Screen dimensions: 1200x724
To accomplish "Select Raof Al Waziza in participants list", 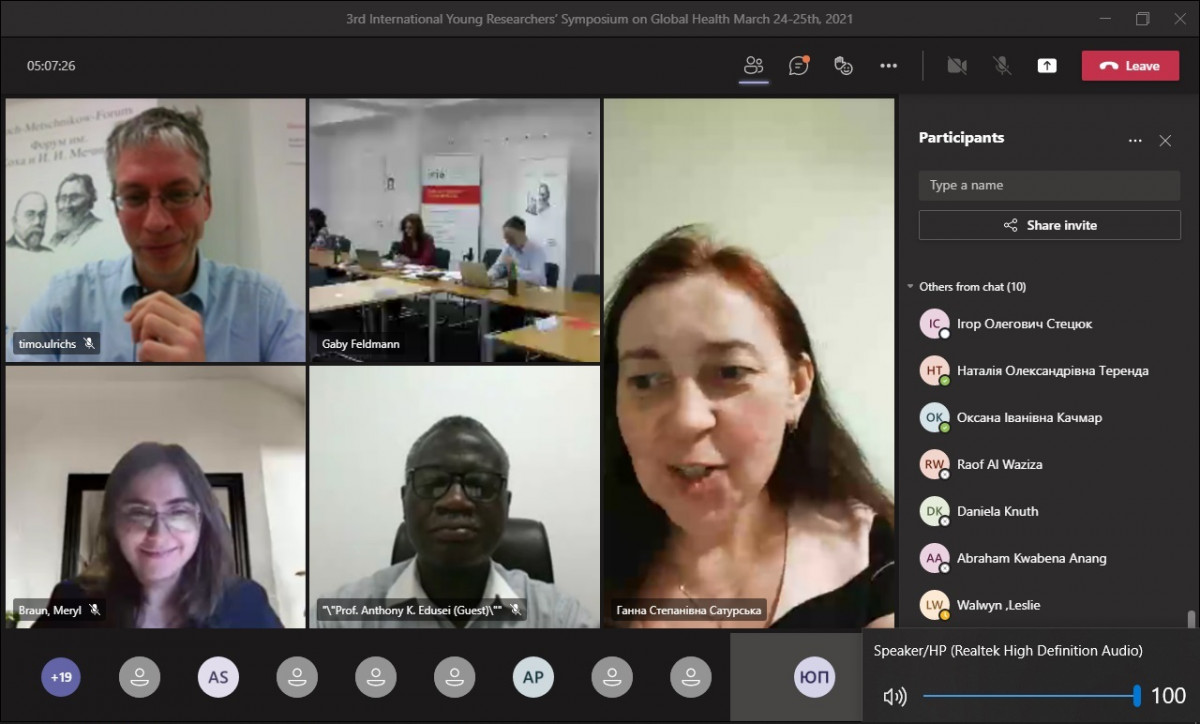I will pyautogui.click(x=999, y=464).
